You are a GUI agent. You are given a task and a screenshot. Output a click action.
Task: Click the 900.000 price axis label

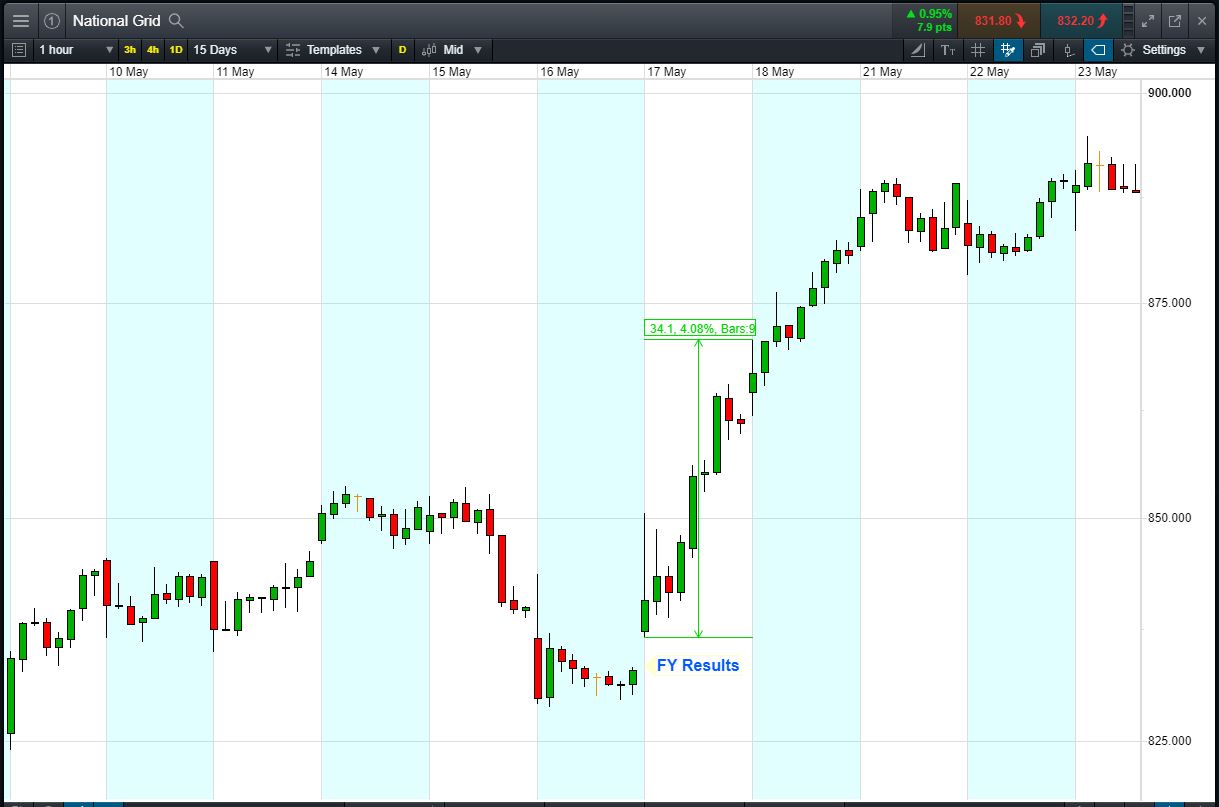pos(1170,93)
